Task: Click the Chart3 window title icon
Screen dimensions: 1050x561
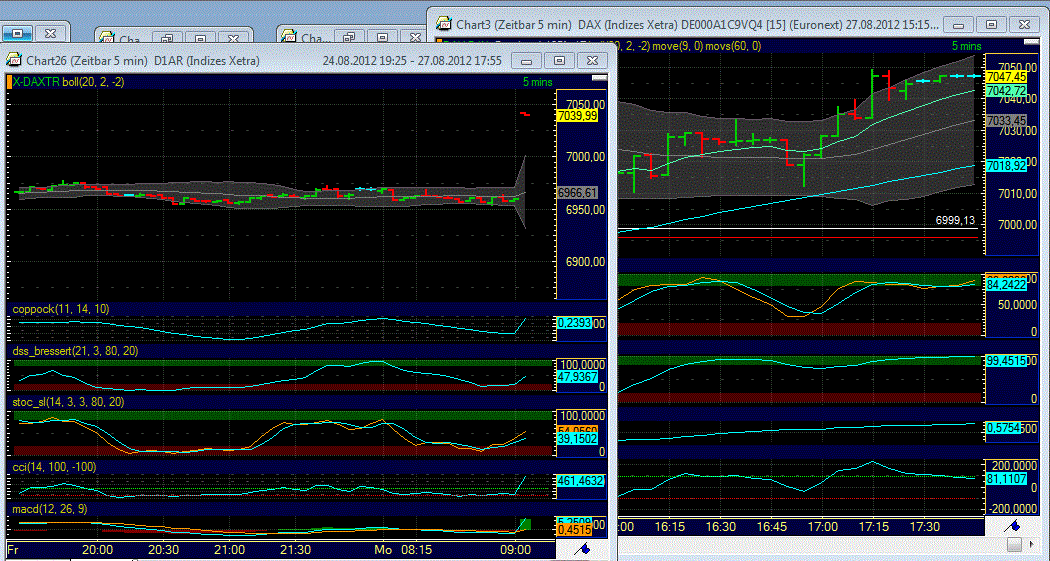Action: [442, 23]
